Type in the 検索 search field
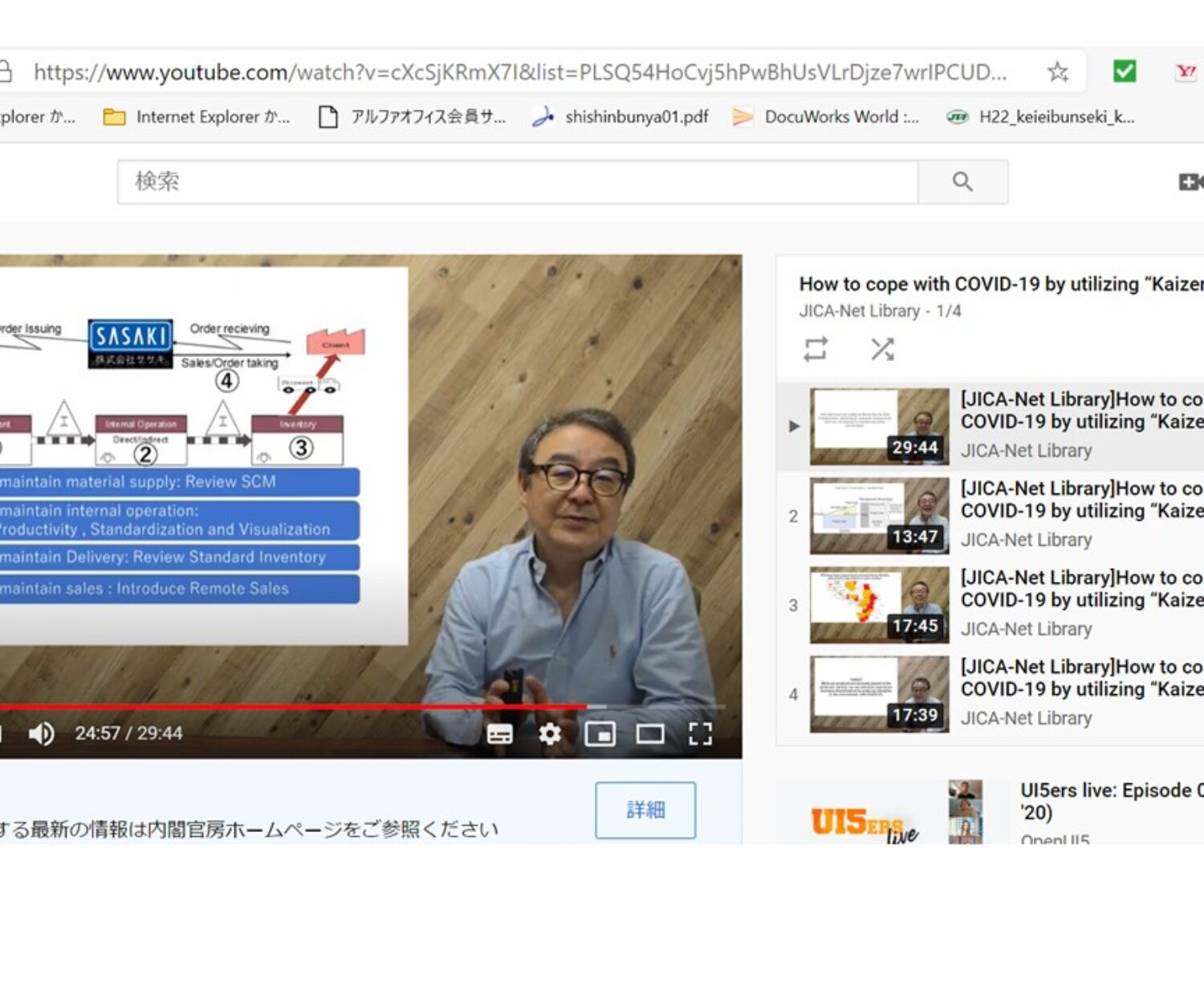Viewport: 1204px width, 1003px height. pos(518,182)
